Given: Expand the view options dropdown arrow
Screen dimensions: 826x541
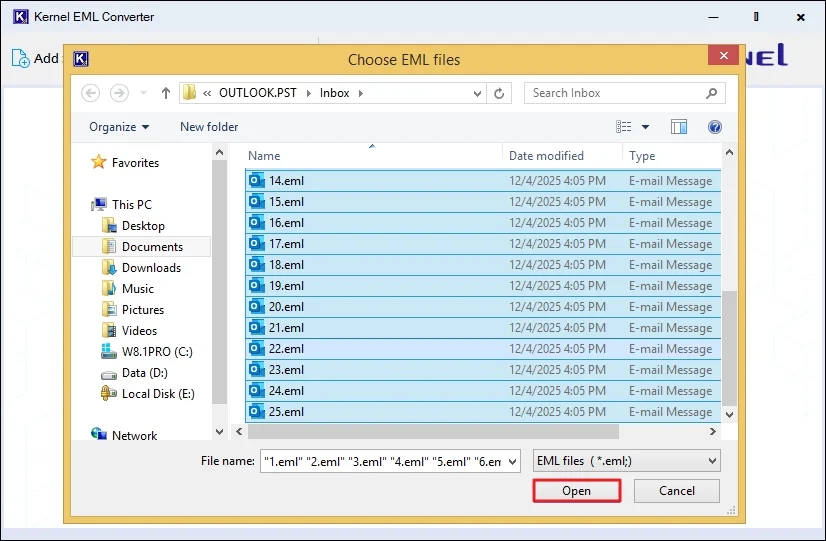Looking at the screenshot, I should tap(645, 127).
